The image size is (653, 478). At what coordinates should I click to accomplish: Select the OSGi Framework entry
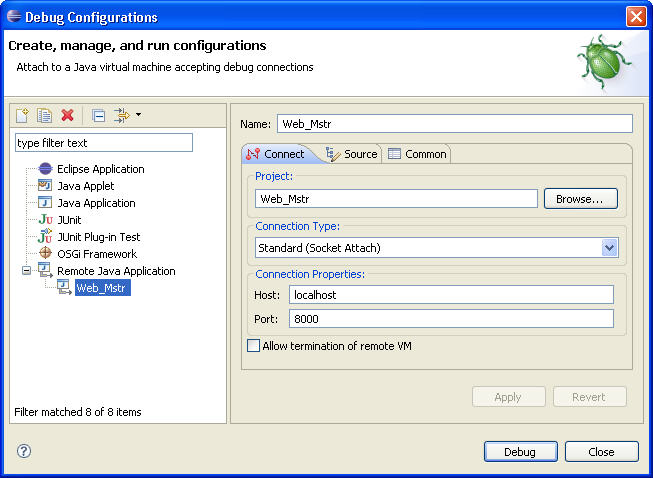pos(96,254)
